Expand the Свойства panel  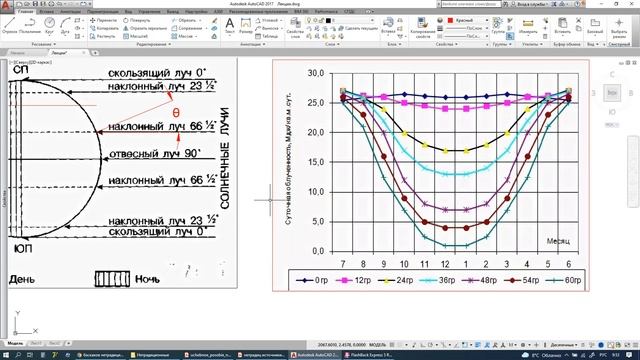(448, 44)
